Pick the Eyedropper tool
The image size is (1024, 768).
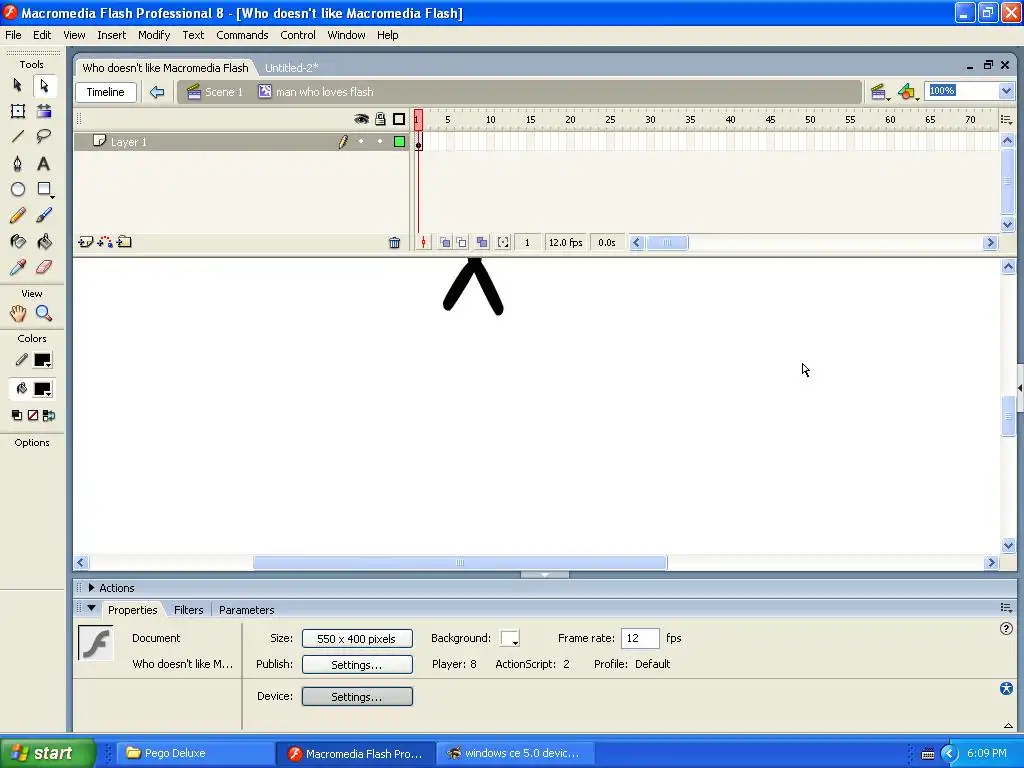point(18,267)
